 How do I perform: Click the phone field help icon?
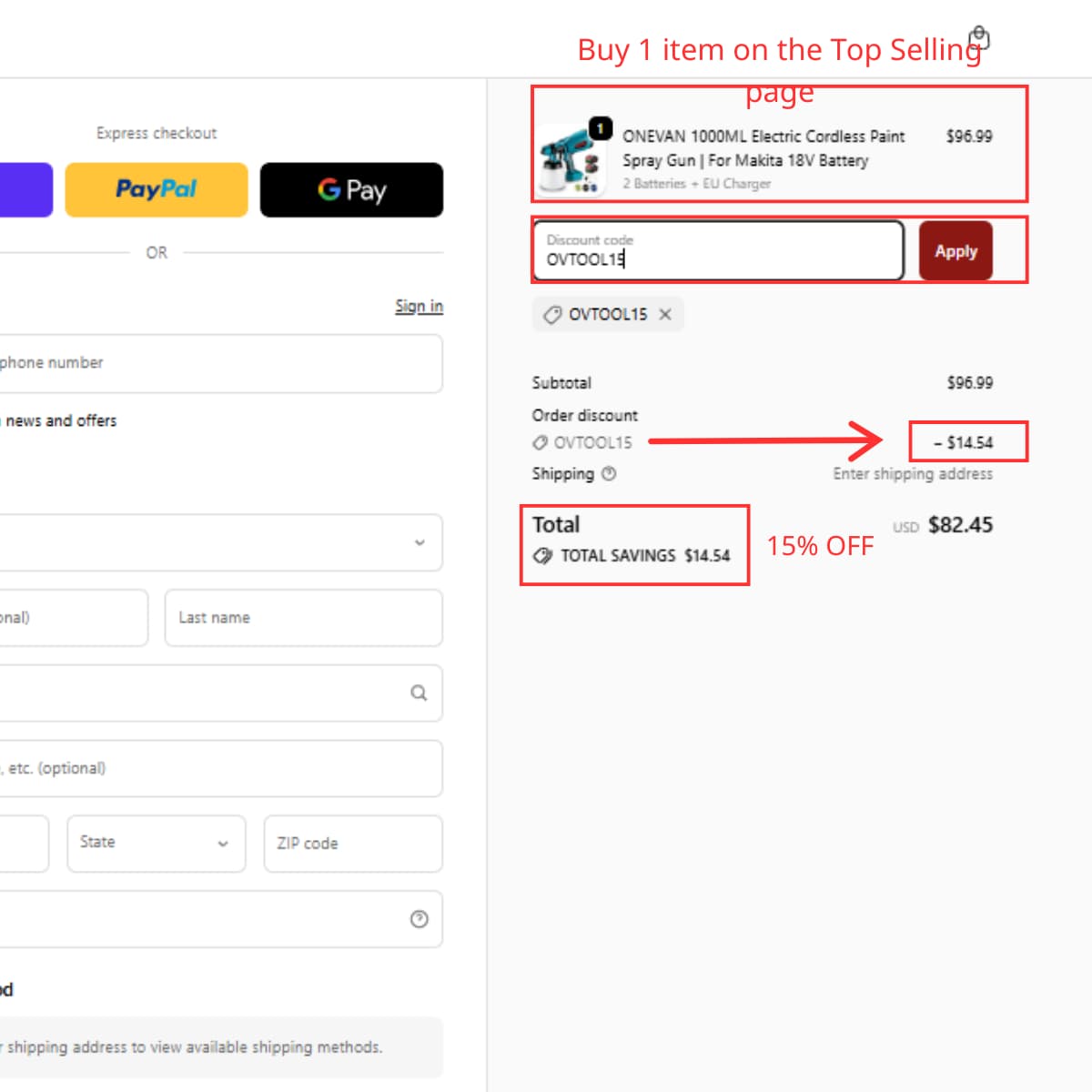[419, 919]
